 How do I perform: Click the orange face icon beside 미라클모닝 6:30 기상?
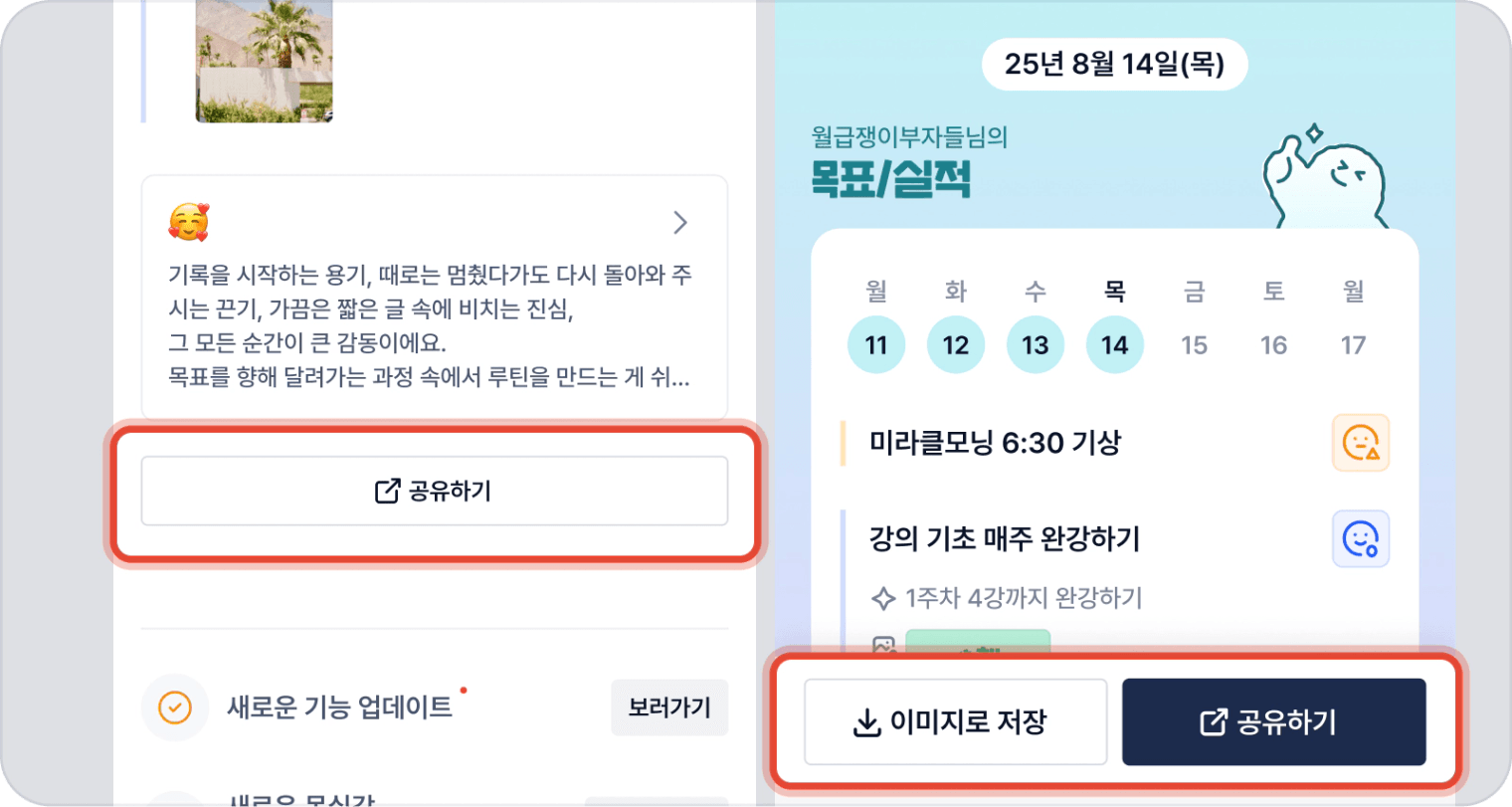point(1361,442)
